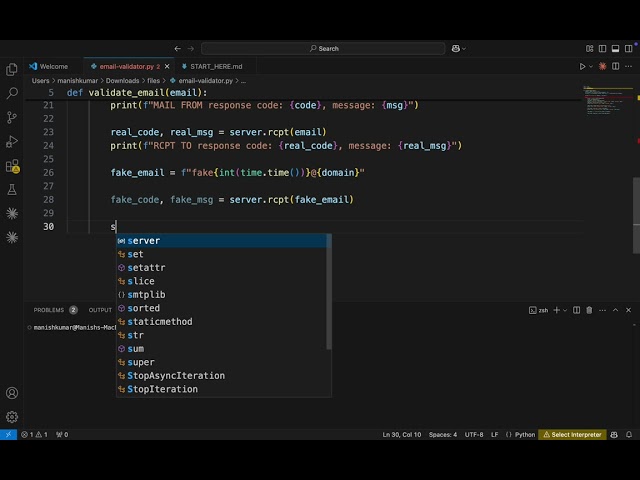Pick 'StopAsyncIteration' suggestion
This screenshot has height=480, width=640.
point(222,376)
